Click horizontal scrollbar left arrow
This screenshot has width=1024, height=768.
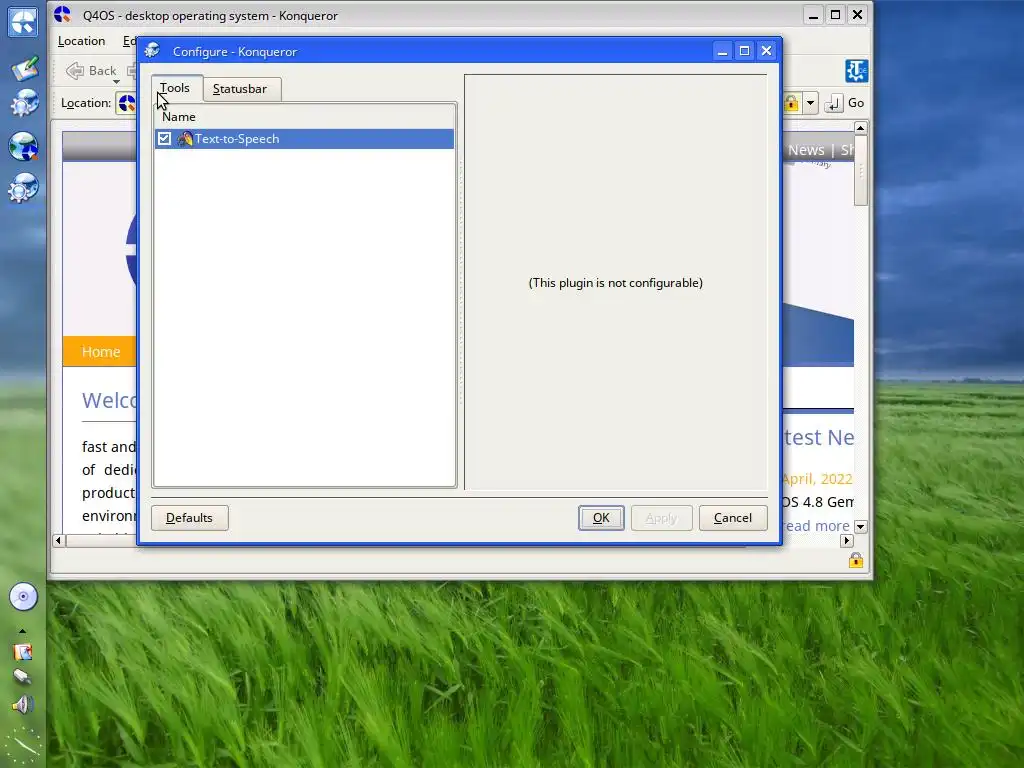[x=59, y=541]
